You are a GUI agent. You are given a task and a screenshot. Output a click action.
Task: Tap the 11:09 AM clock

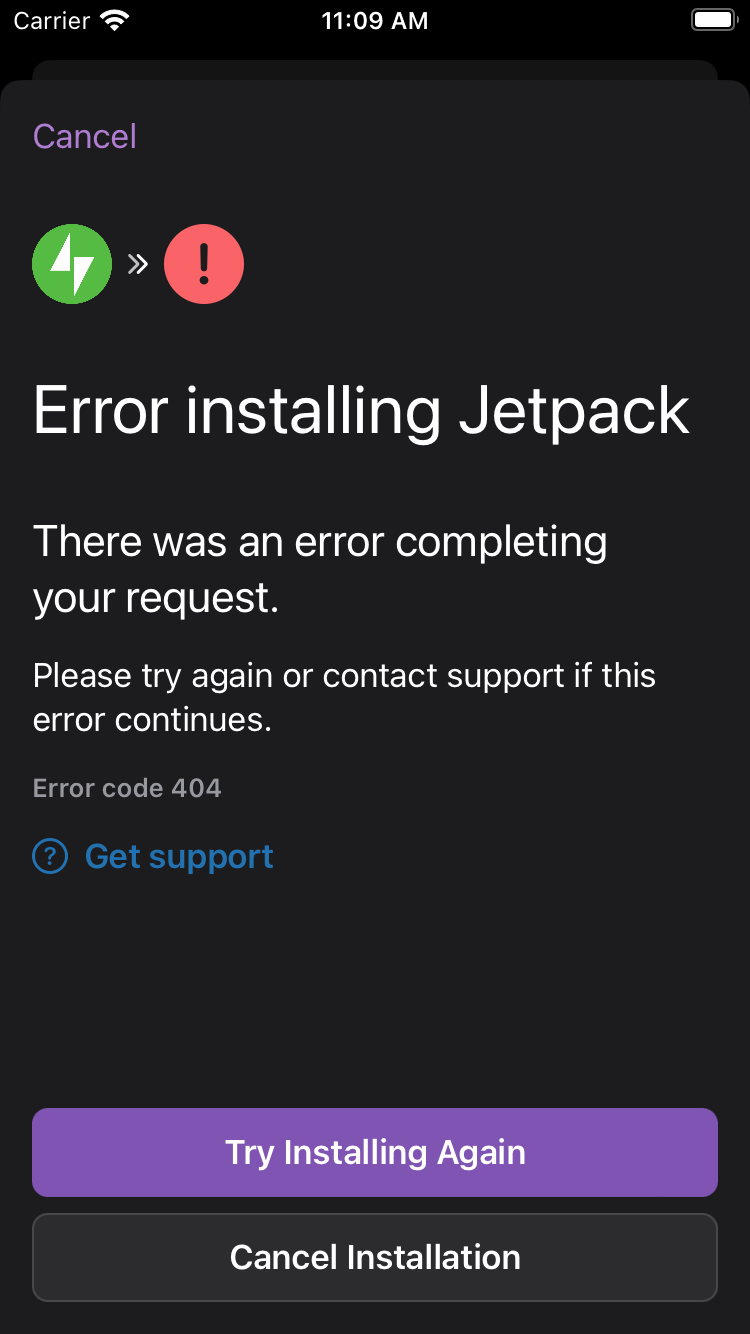tap(375, 21)
